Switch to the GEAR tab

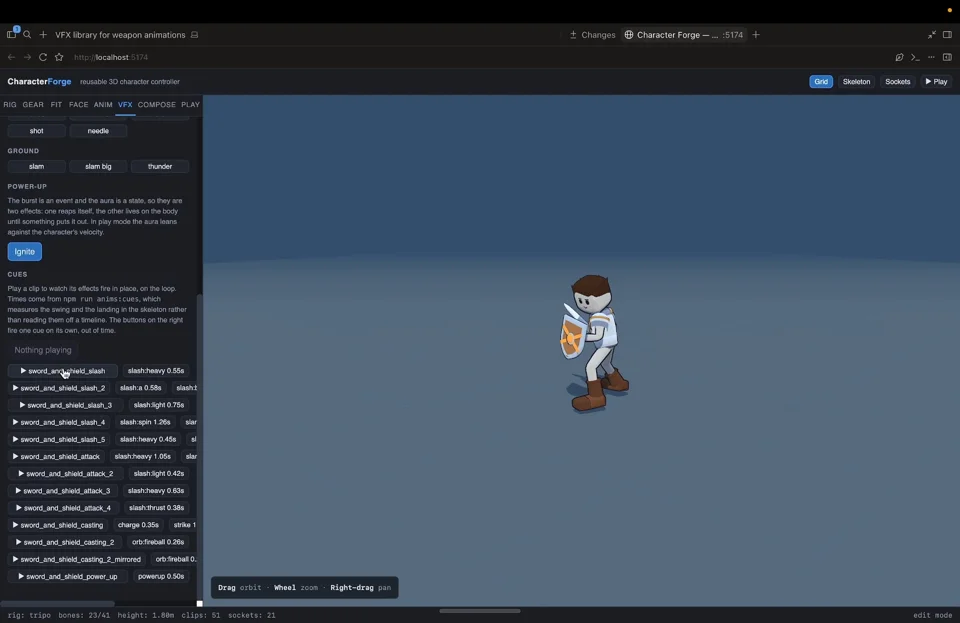[33, 105]
